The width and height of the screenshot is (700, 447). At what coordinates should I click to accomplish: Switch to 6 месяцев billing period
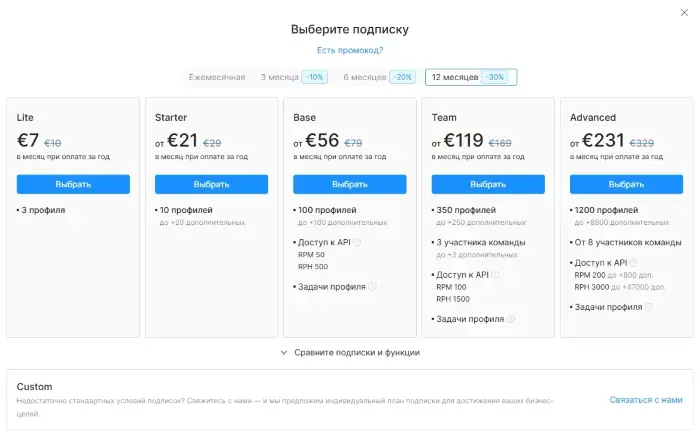(x=379, y=77)
